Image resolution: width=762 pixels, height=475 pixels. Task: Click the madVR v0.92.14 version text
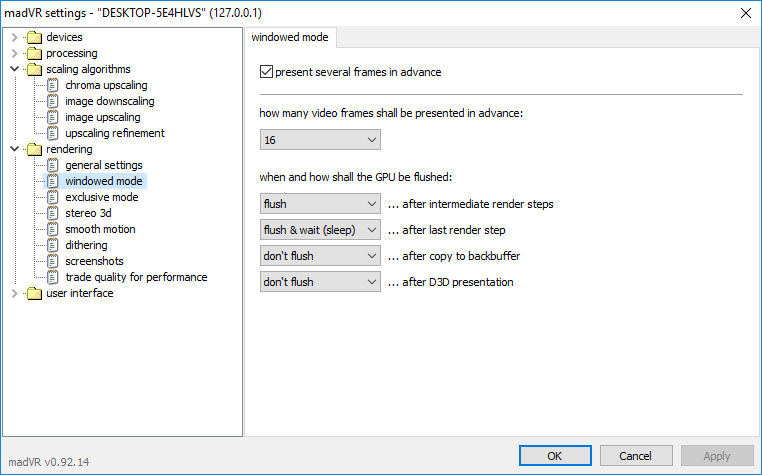tap(49, 462)
